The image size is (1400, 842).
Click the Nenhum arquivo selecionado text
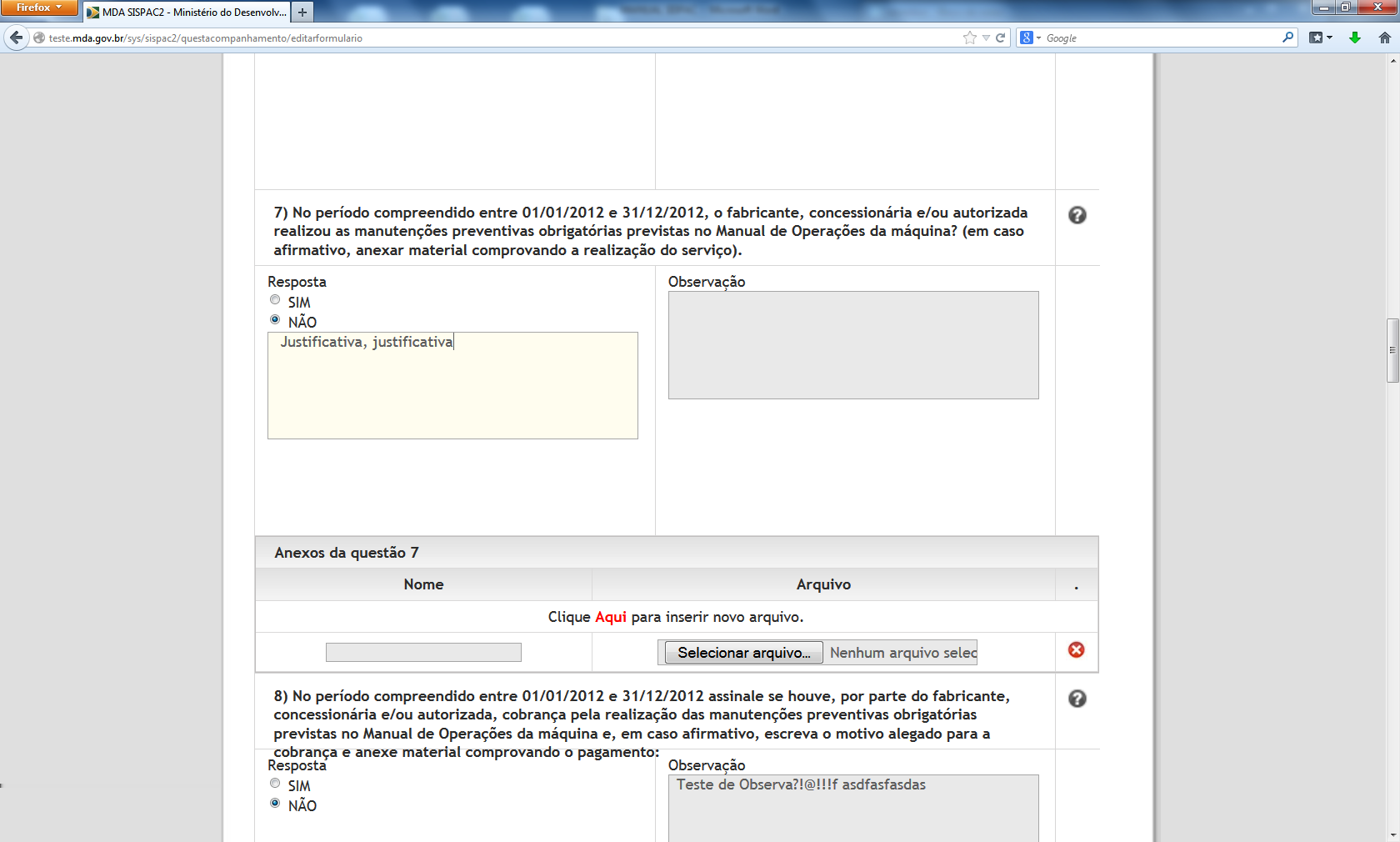[903, 653]
